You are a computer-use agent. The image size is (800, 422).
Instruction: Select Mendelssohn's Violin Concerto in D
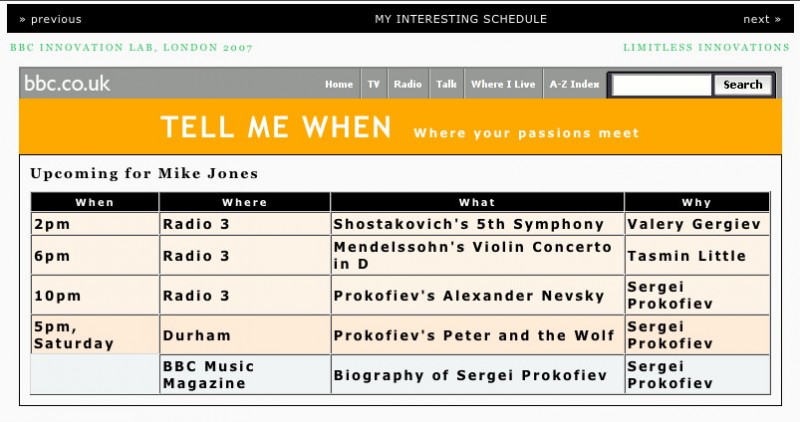click(x=471, y=255)
